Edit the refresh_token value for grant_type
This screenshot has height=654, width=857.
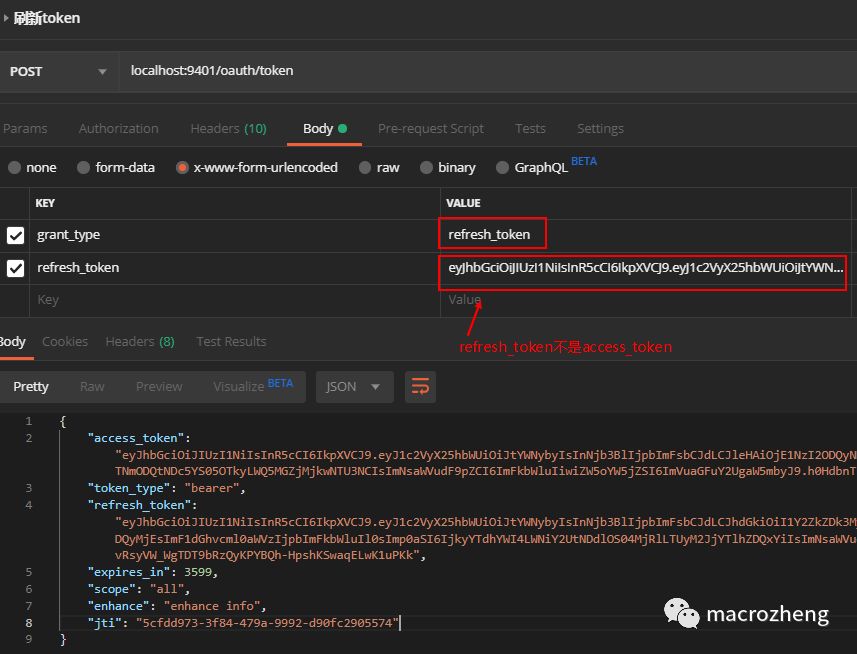point(645,235)
